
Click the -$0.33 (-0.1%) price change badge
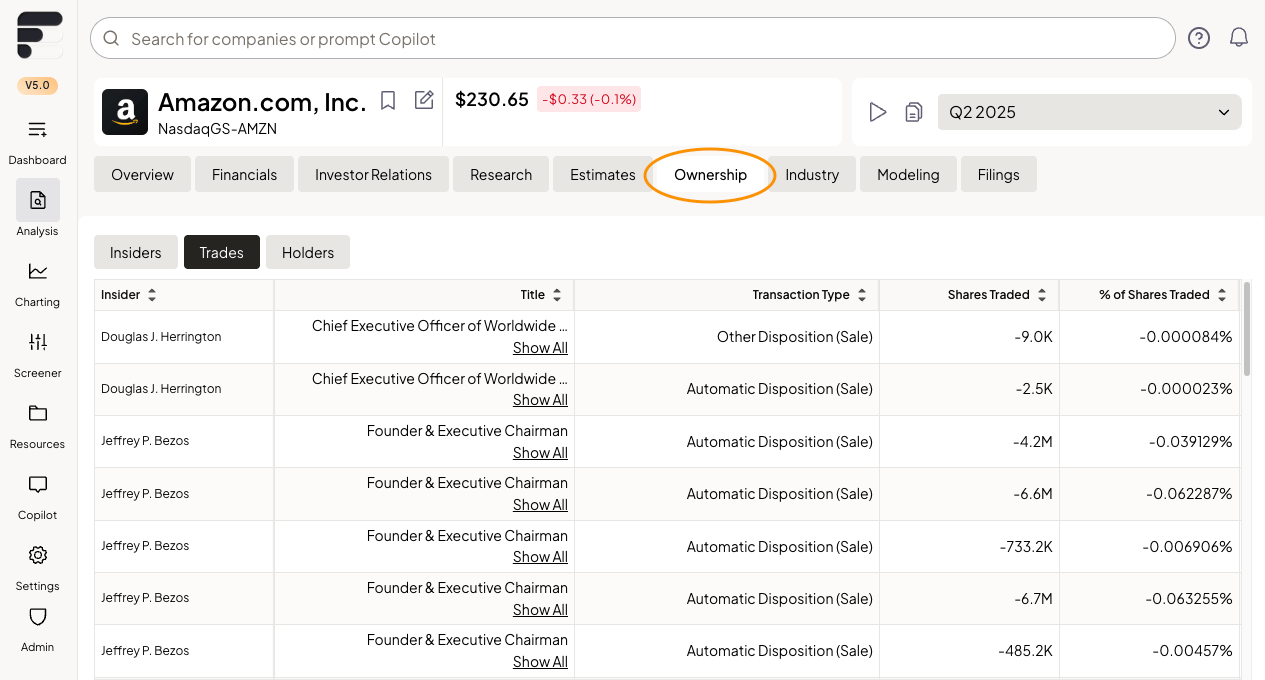point(589,99)
